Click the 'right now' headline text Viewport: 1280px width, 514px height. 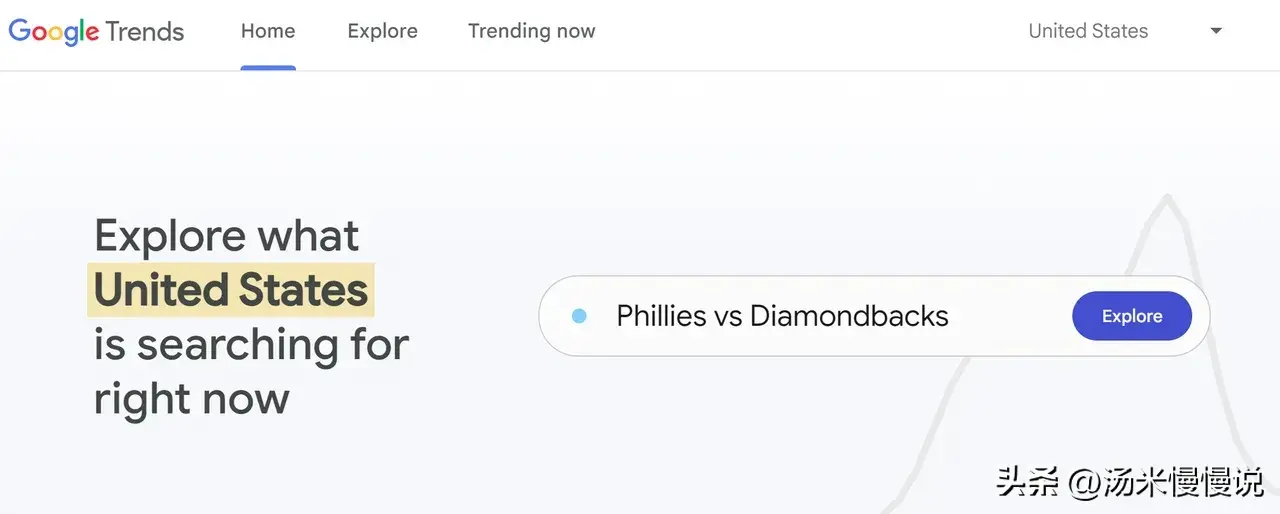[191, 398]
